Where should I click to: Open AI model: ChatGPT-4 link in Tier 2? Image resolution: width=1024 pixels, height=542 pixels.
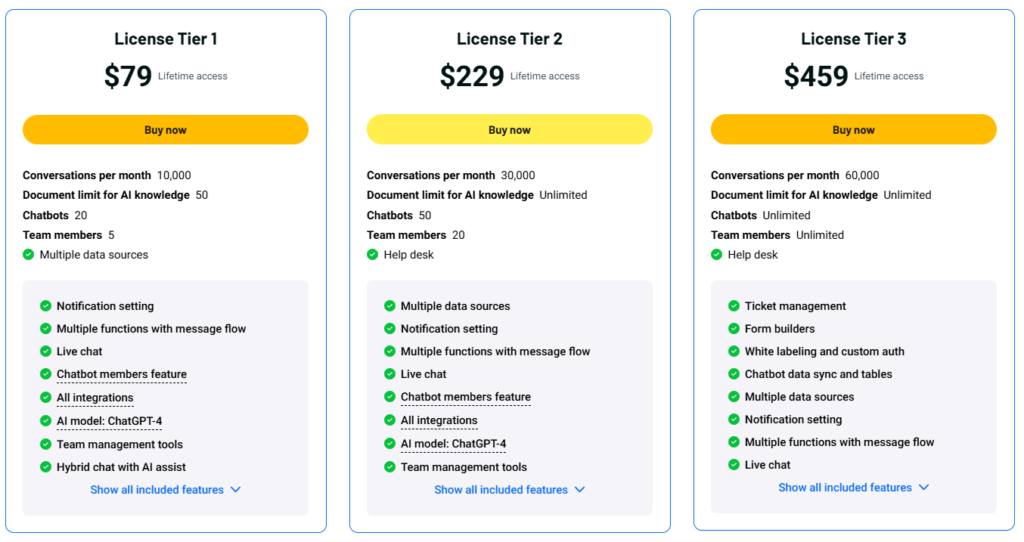tap(453, 444)
